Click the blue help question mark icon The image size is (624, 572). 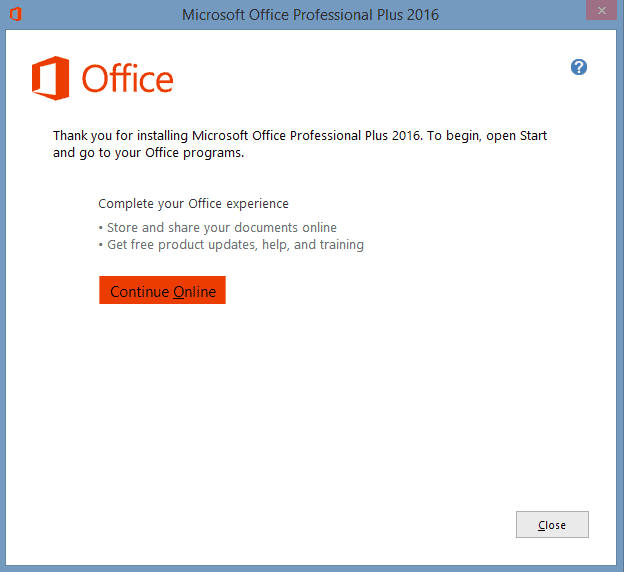[579, 67]
